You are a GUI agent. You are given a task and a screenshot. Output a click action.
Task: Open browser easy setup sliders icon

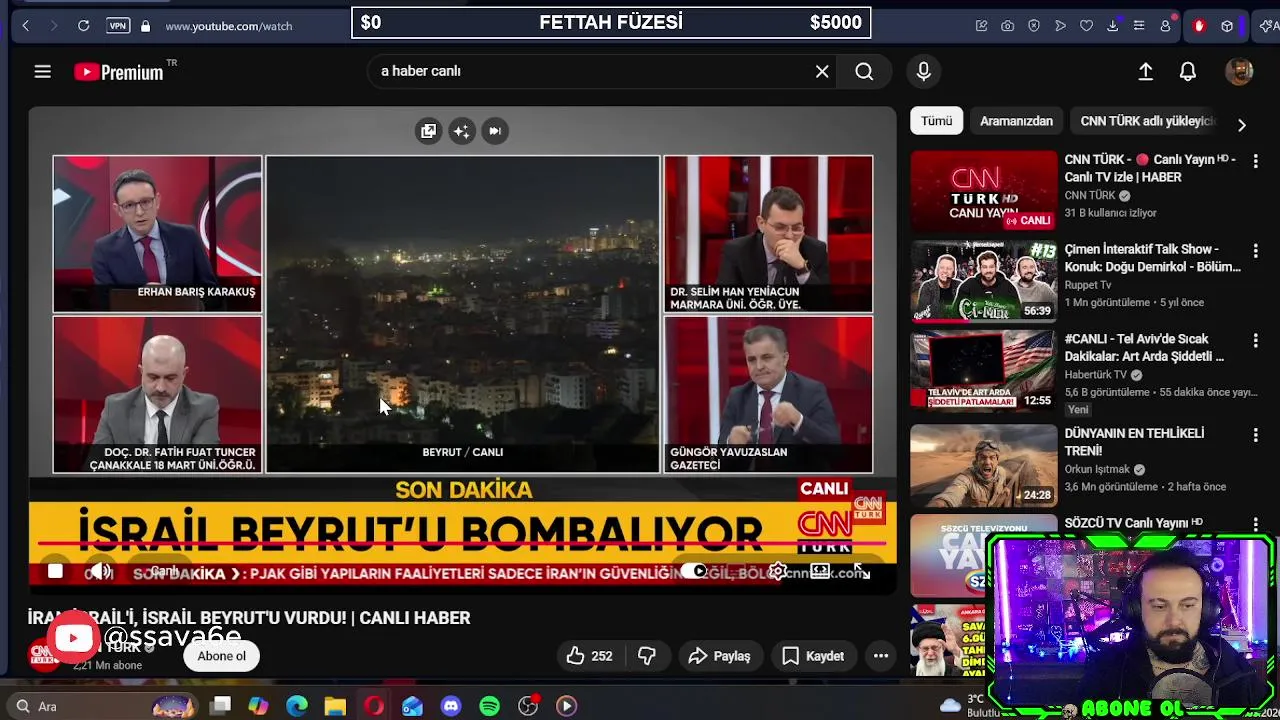[x=1139, y=26]
